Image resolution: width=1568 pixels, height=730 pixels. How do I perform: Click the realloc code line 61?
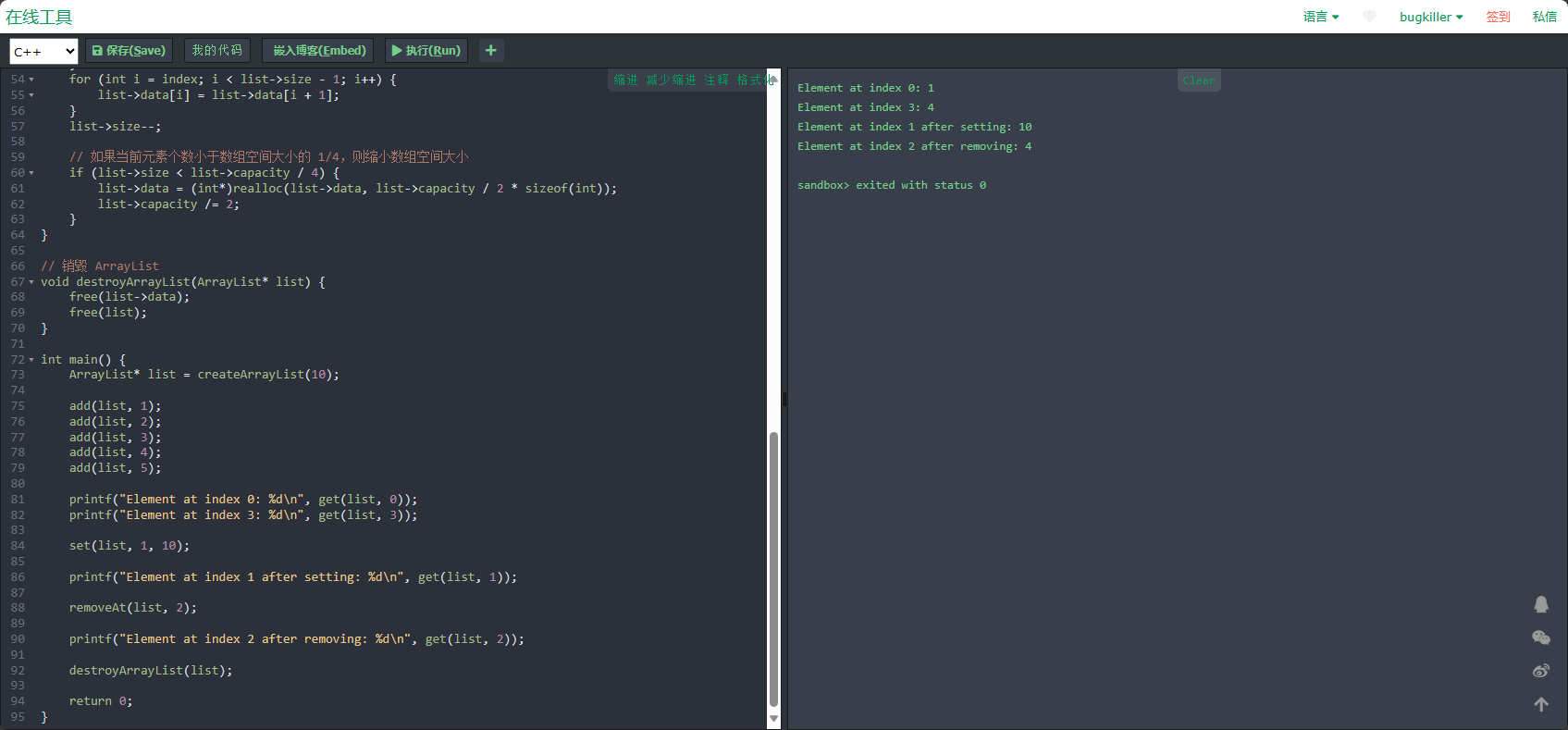[x=357, y=189]
